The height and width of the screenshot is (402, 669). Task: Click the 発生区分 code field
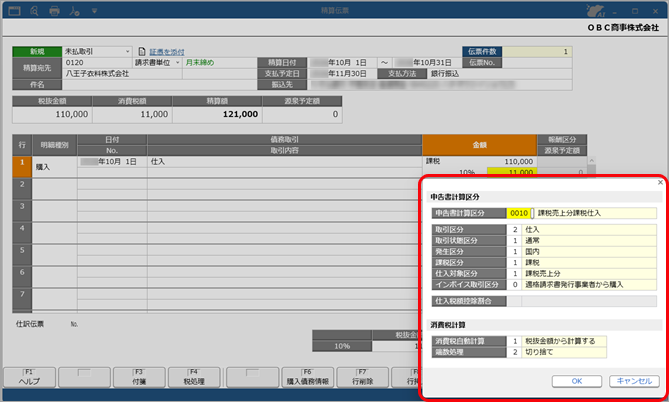point(514,252)
